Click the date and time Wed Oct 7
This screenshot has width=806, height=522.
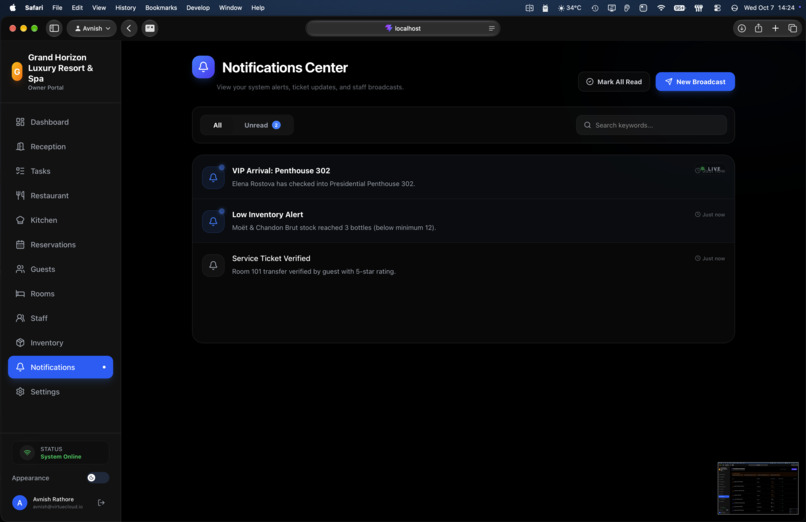(x=769, y=8)
